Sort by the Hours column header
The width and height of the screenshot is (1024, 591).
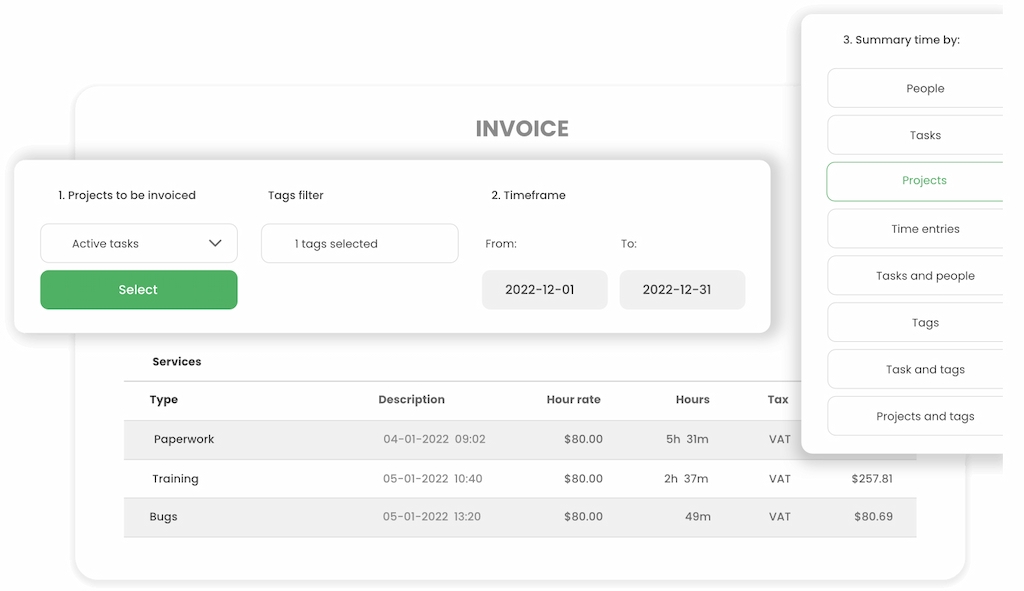point(692,399)
